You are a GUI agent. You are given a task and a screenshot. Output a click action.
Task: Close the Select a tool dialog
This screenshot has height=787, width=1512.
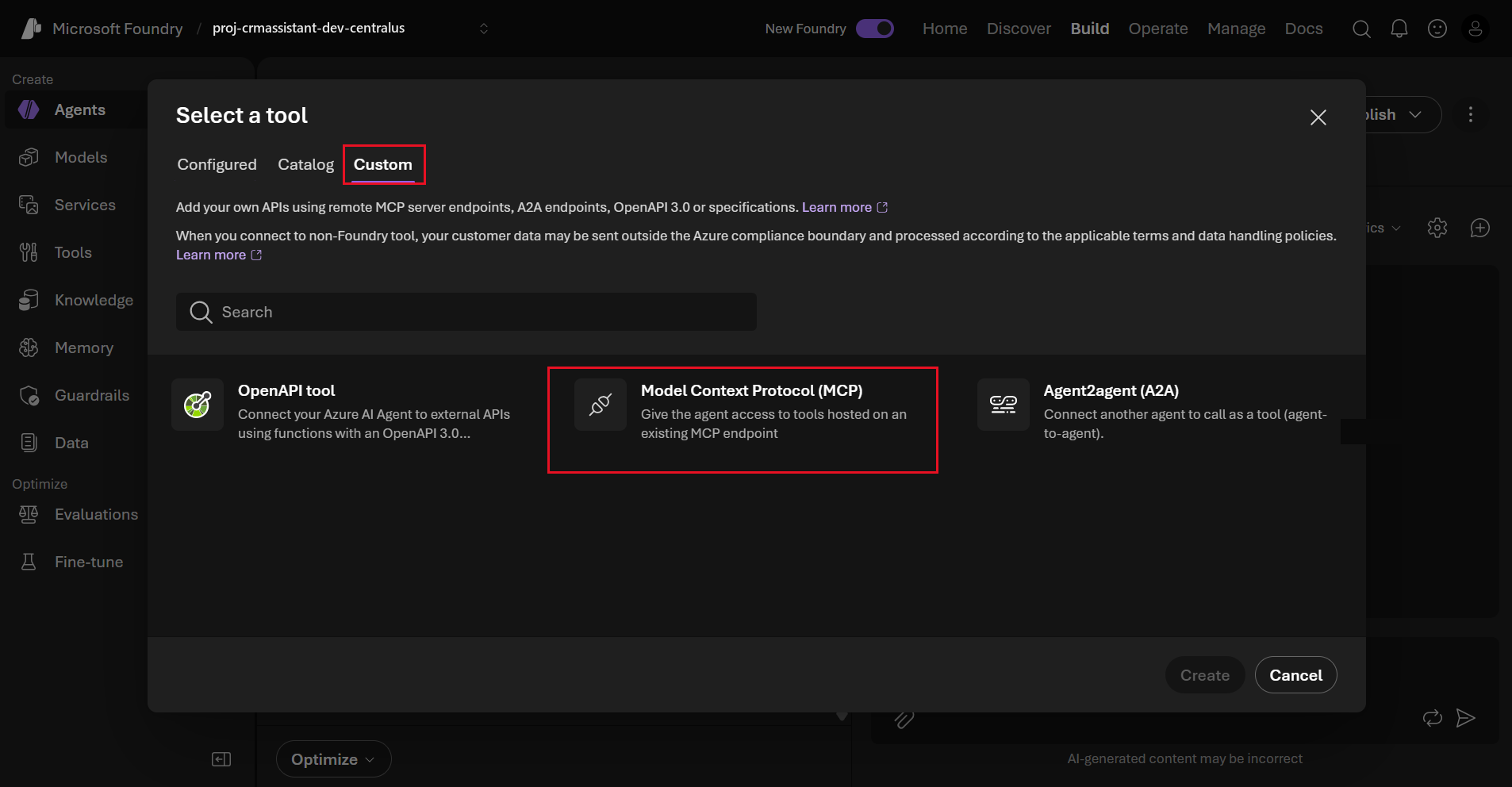tap(1318, 117)
